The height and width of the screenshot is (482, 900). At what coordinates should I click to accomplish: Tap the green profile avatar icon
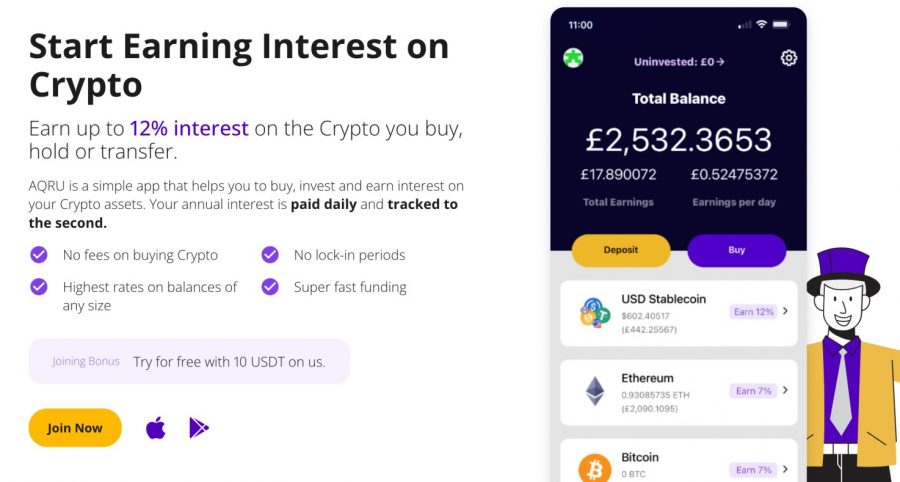tap(573, 58)
